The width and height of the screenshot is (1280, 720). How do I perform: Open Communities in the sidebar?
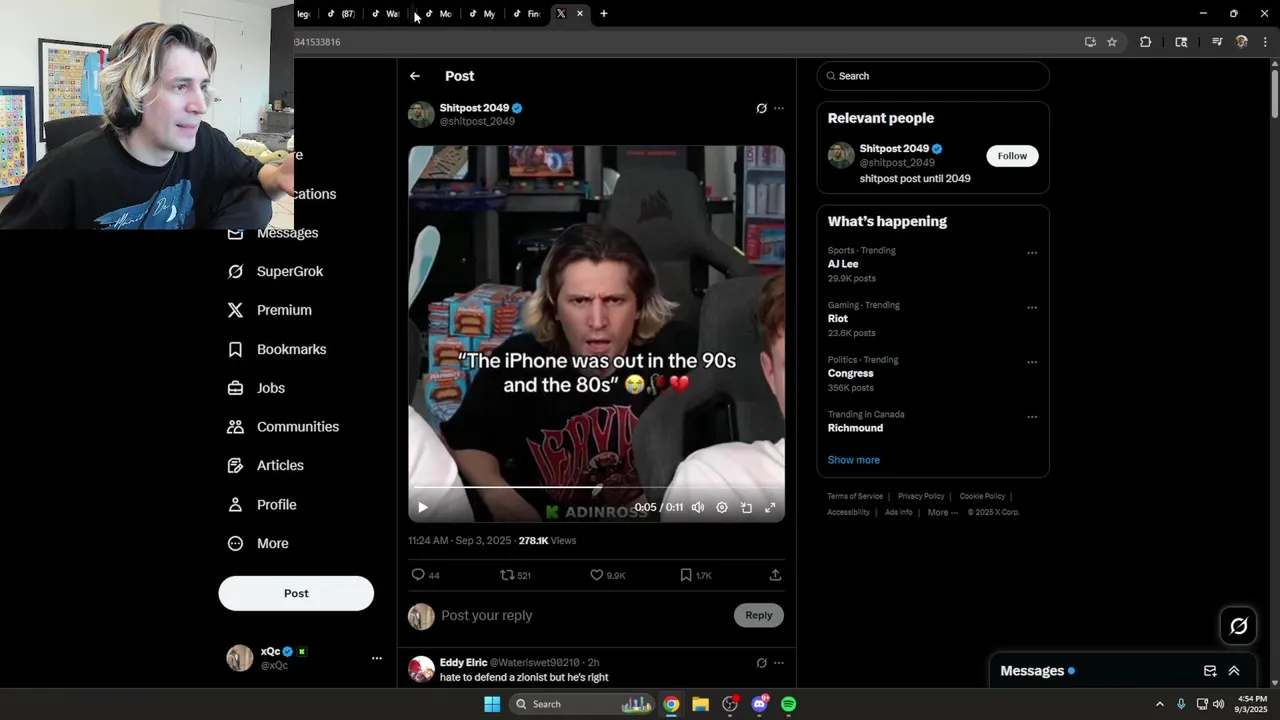[283, 427]
